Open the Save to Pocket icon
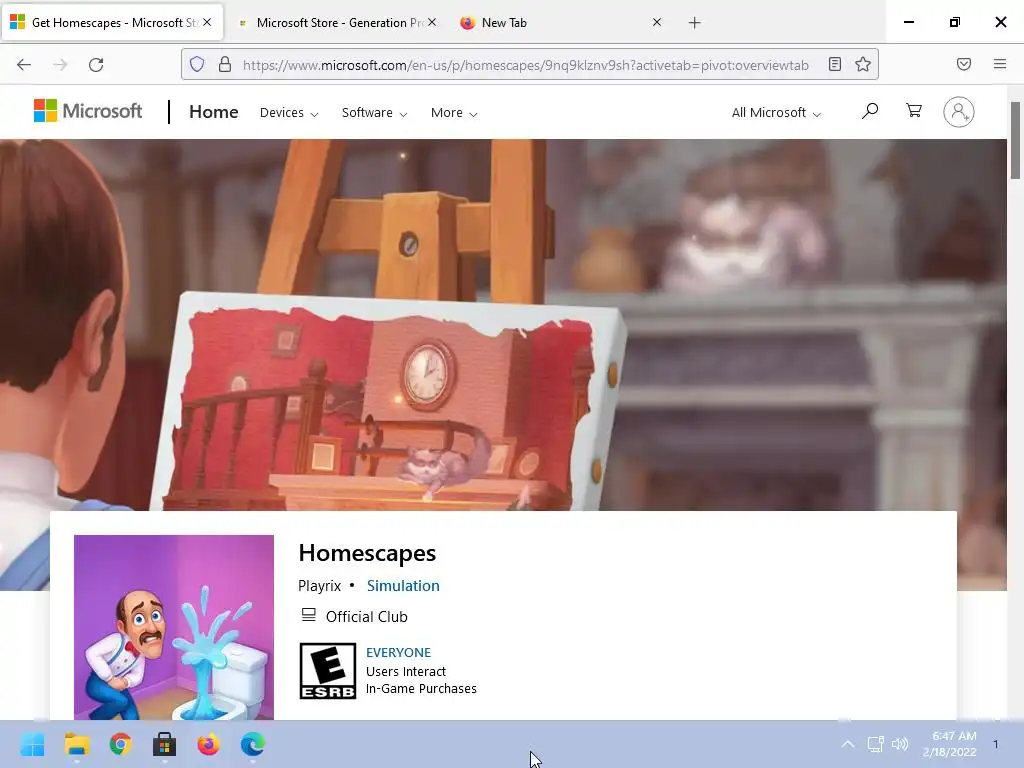The image size is (1024, 768). coord(964,64)
